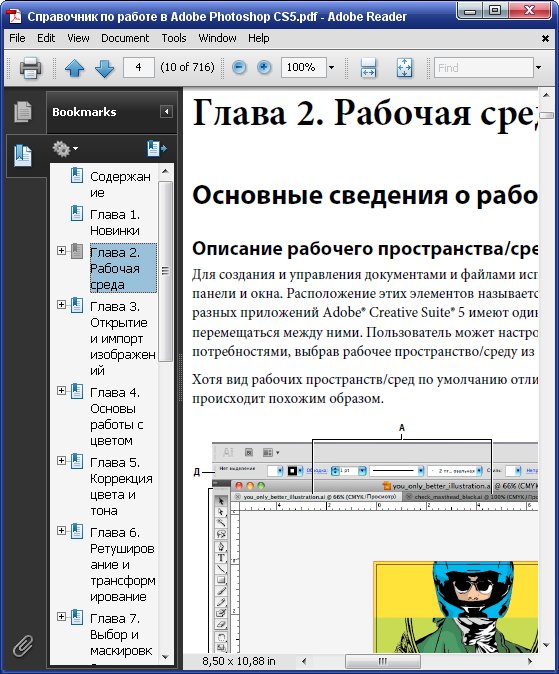The width and height of the screenshot is (559, 674).
Task: Click bookmark icon next to Глава 5
Action: (77, 461)
